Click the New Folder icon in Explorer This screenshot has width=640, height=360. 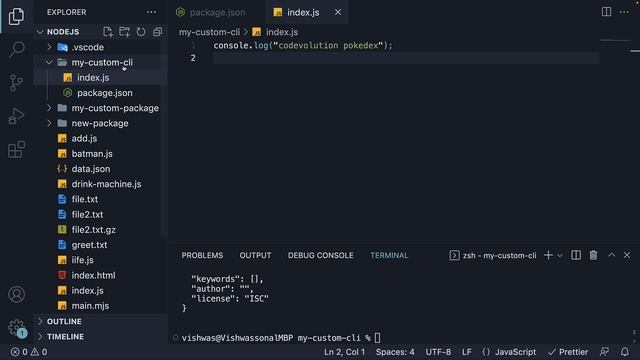pos(124,32)
